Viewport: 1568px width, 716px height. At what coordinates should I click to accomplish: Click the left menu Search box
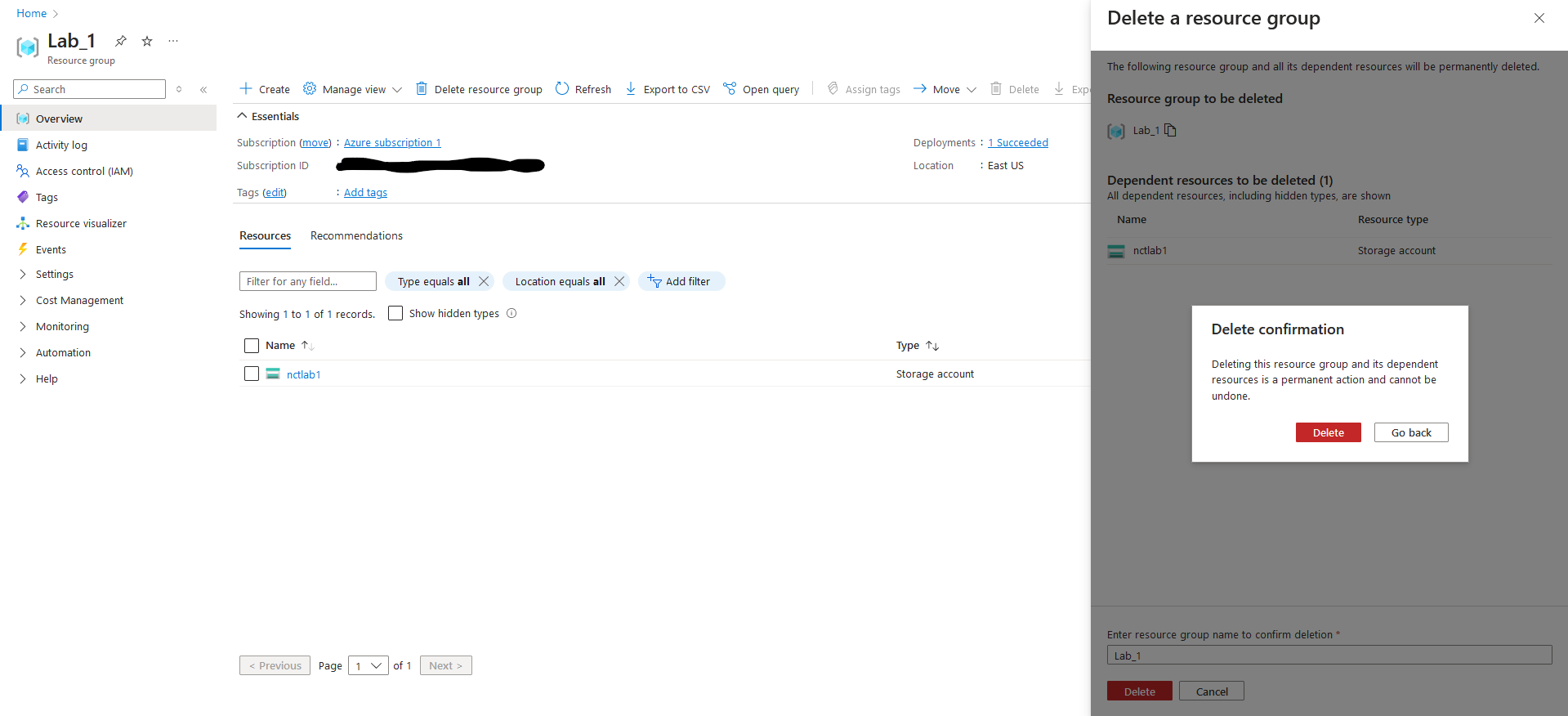coord(90,89)
